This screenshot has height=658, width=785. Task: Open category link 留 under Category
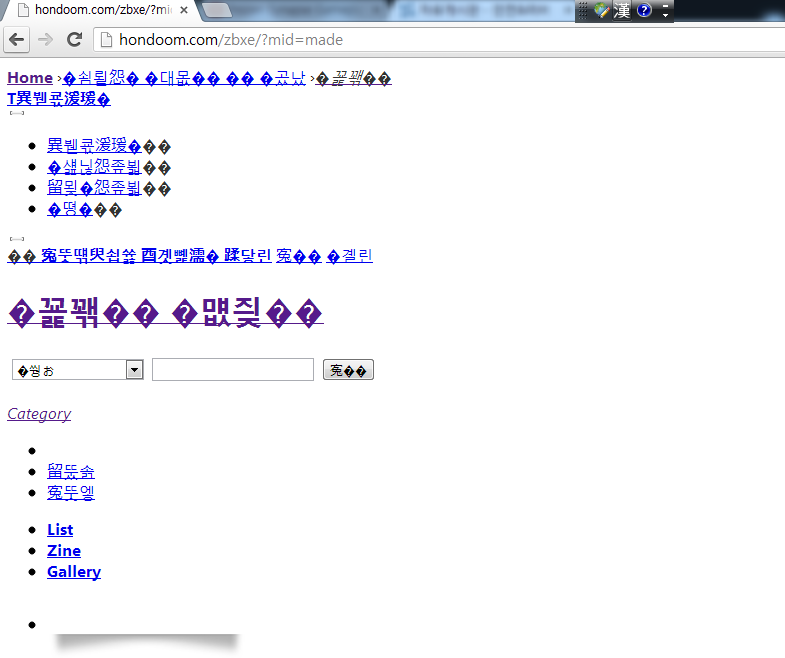tap(71, 472)
